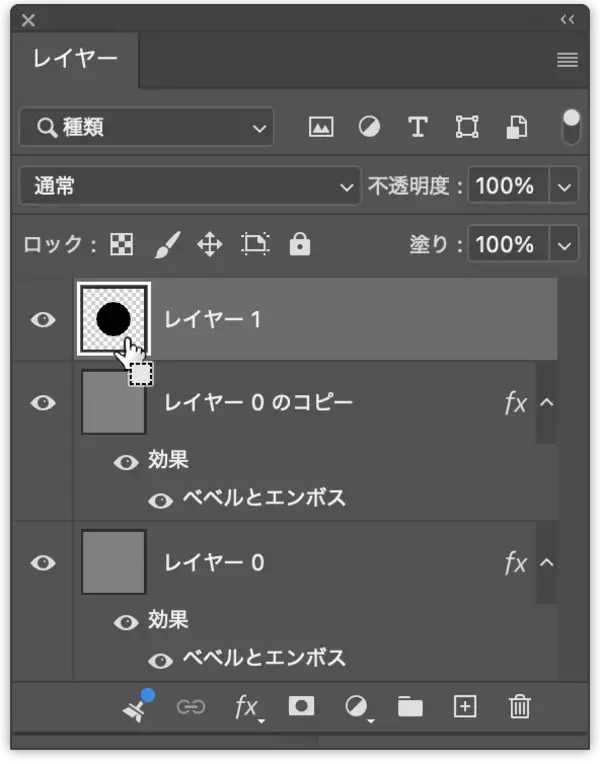The width and height of the screenshot is (600, 764).
Task: Hide レイヤー 0 layer
Action: (43, 563)
